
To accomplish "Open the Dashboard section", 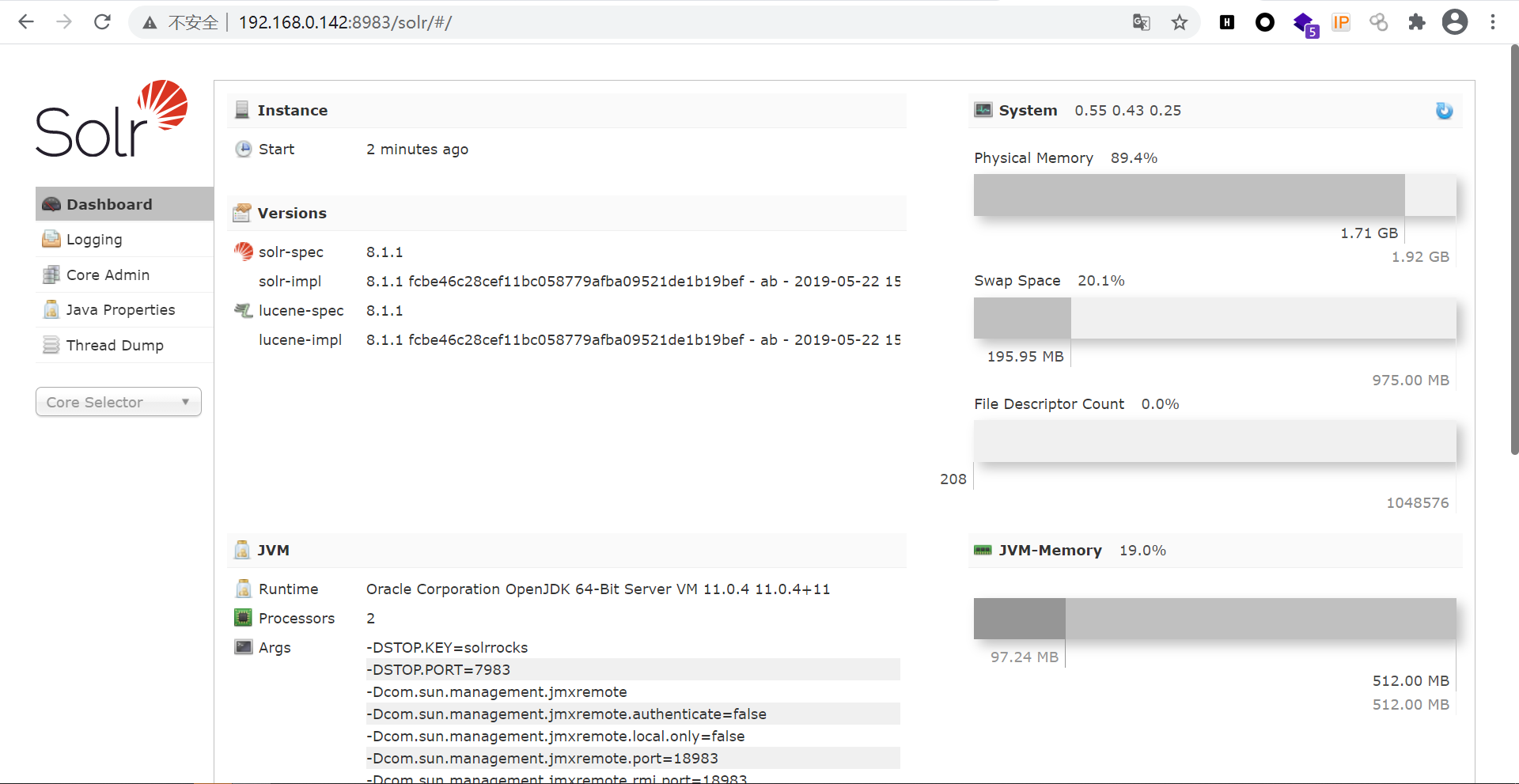I will coord(124,204).
